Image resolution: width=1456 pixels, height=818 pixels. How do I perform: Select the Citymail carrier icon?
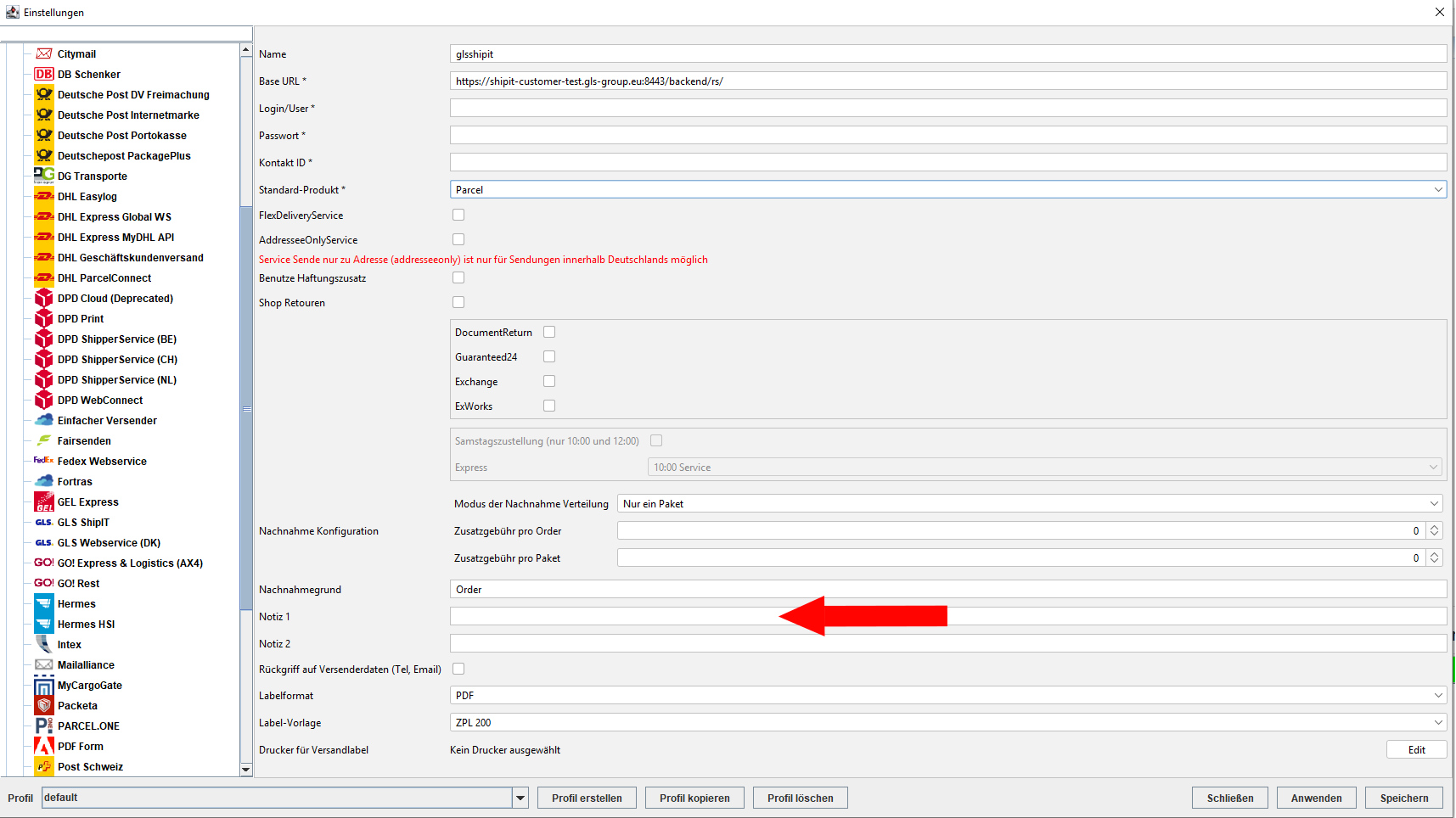pyautogui.click(x=44, y=53)
